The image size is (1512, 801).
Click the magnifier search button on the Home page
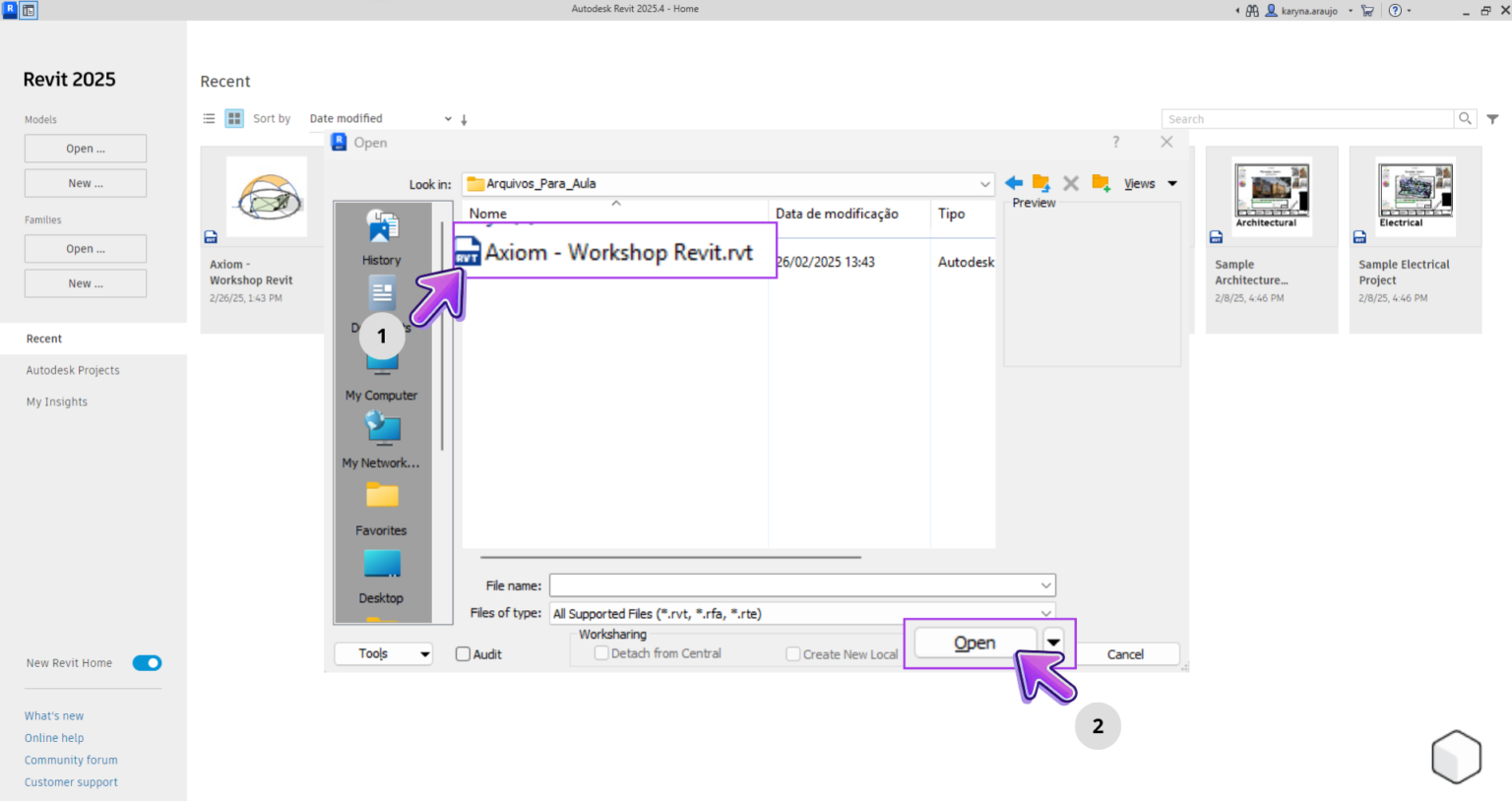(x=1465, y=118)
